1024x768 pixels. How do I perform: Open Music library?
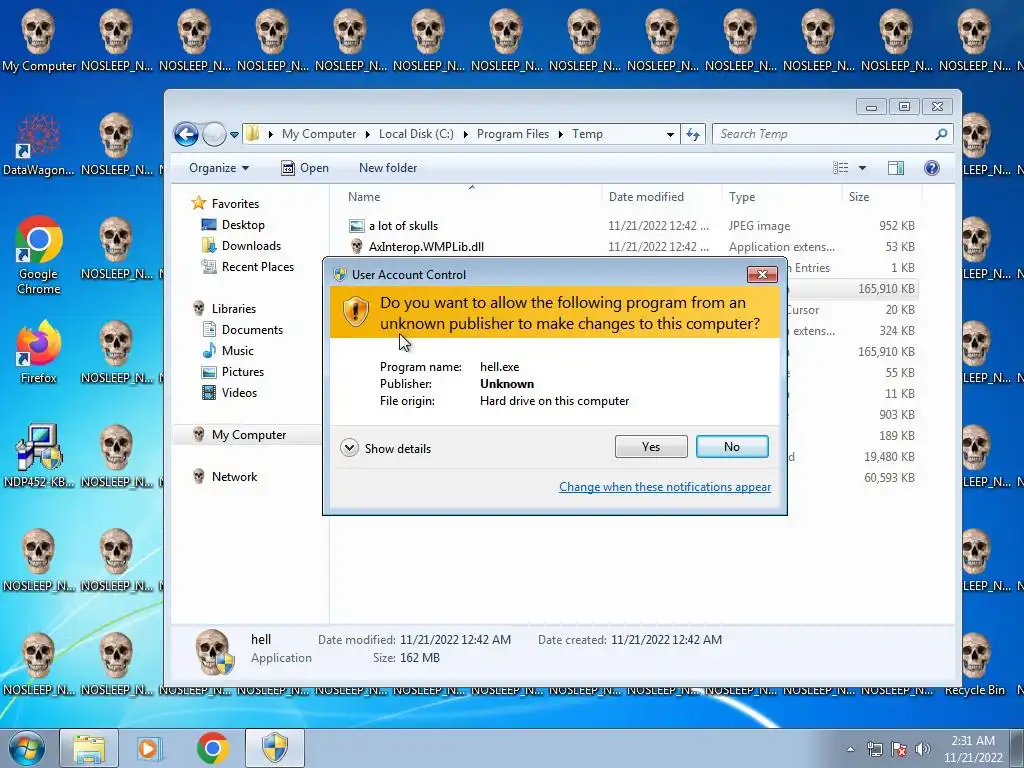coord(228,351)
